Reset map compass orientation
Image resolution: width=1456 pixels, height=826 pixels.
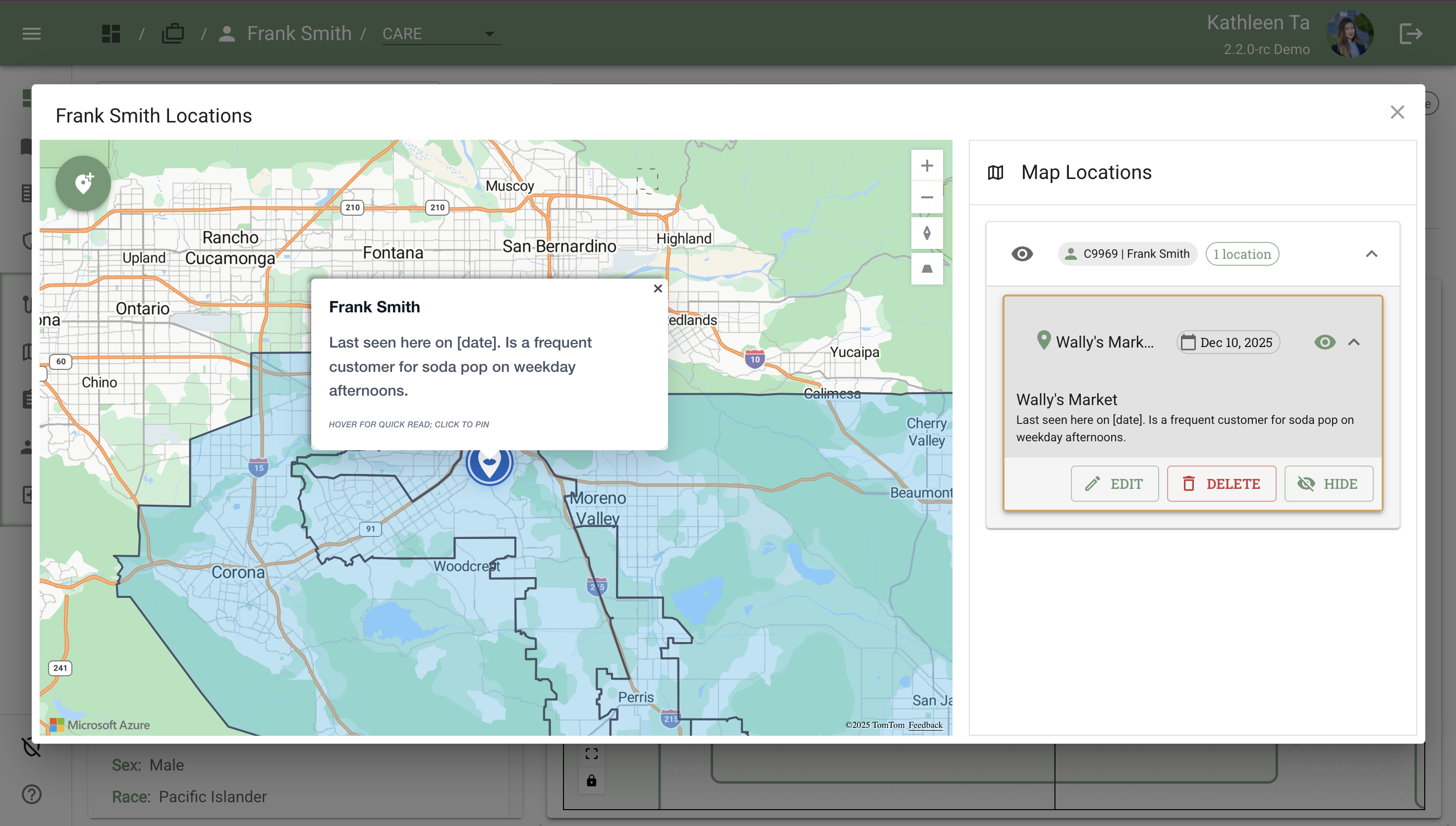926,233
